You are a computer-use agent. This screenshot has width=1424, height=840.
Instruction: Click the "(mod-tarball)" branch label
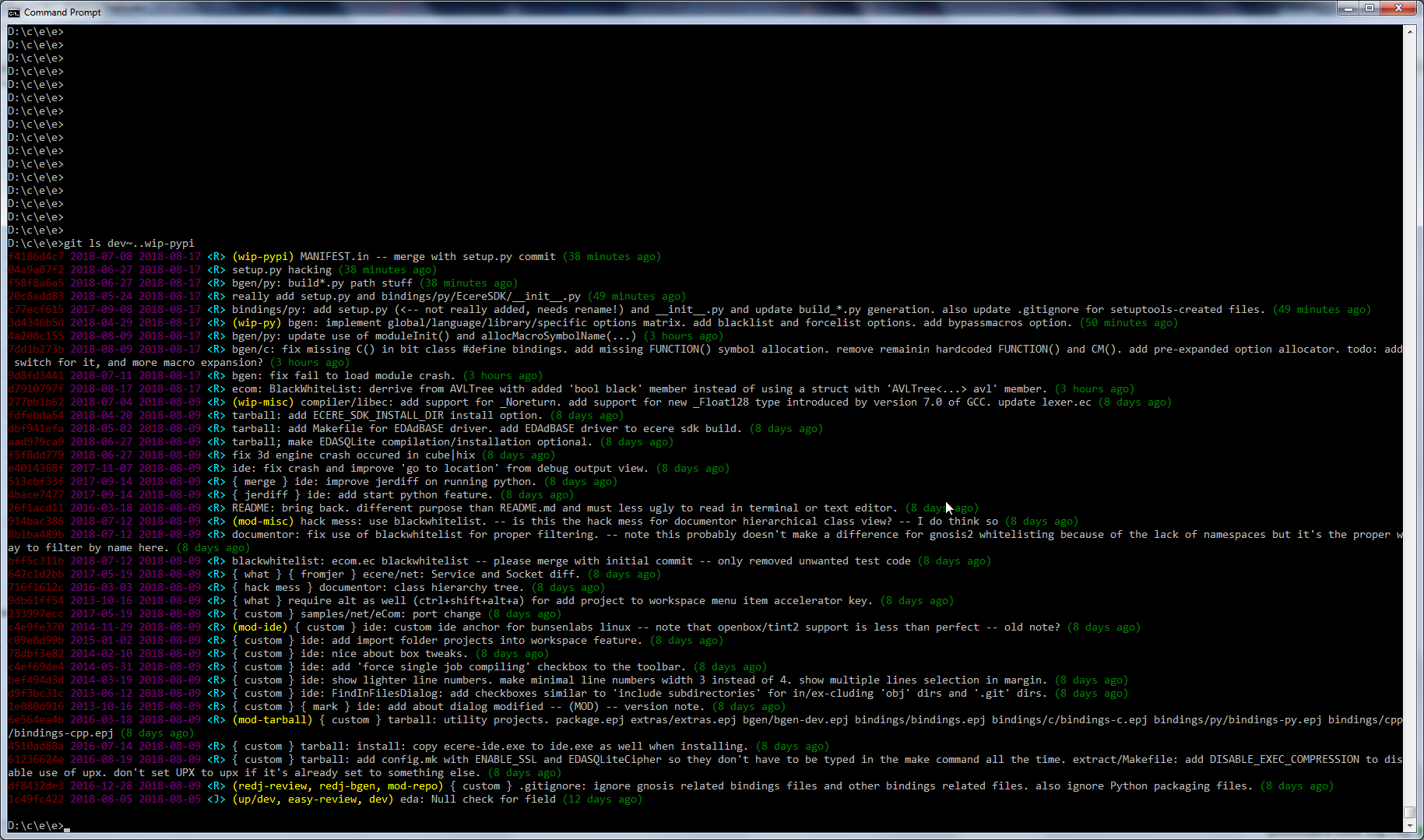[272, 719]
